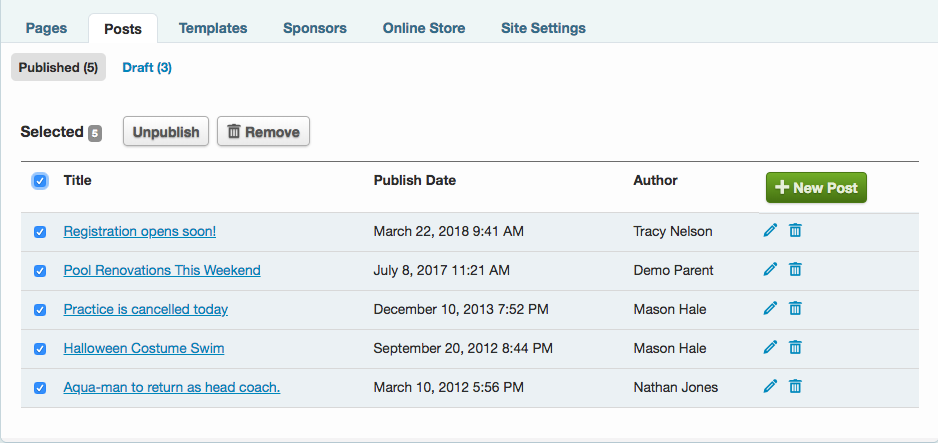Go to Site Settings tab
This screenshot has height=443, width=938.
(x=543, y=28)
